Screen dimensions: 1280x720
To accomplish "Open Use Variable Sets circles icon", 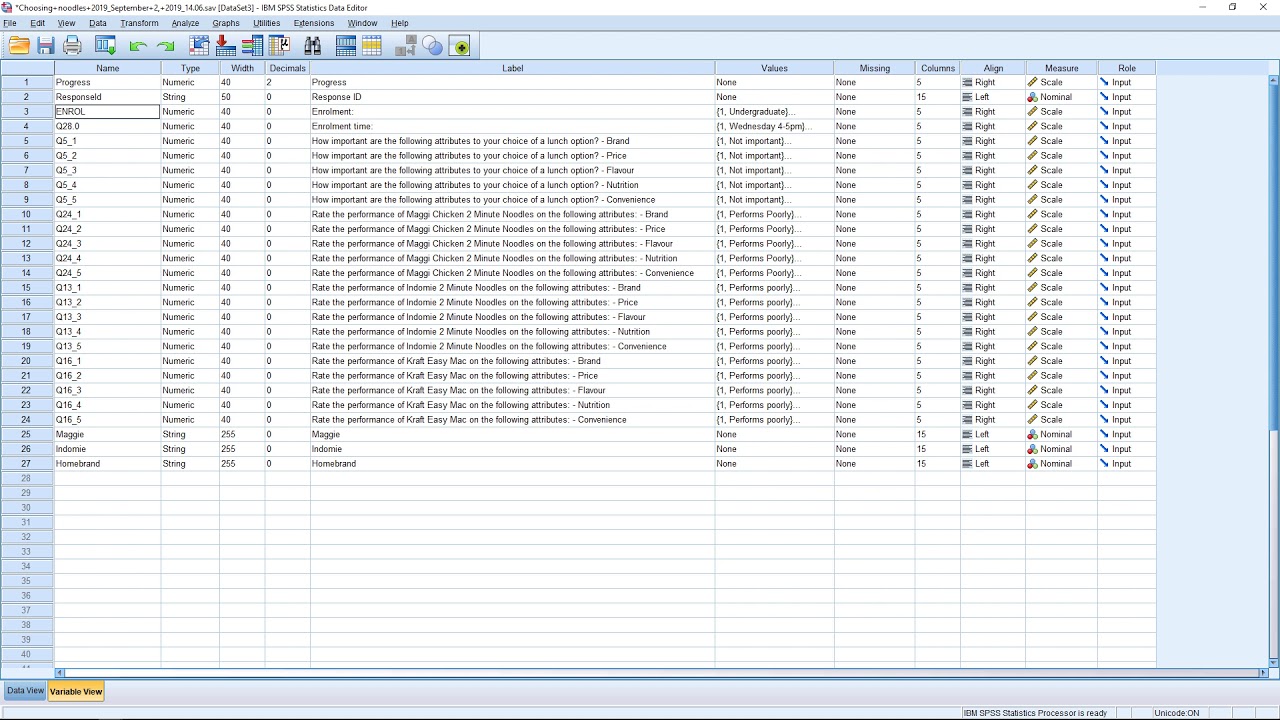I will click(432, 46).
